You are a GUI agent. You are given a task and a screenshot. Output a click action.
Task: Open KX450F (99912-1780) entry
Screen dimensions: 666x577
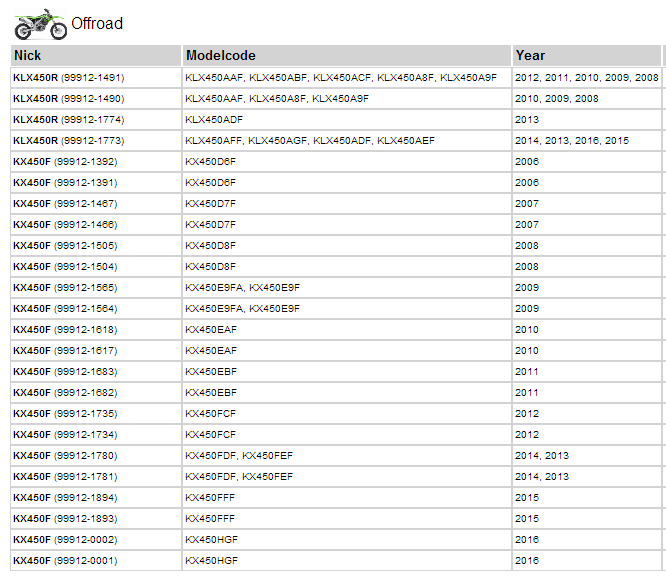pos(65,456)
